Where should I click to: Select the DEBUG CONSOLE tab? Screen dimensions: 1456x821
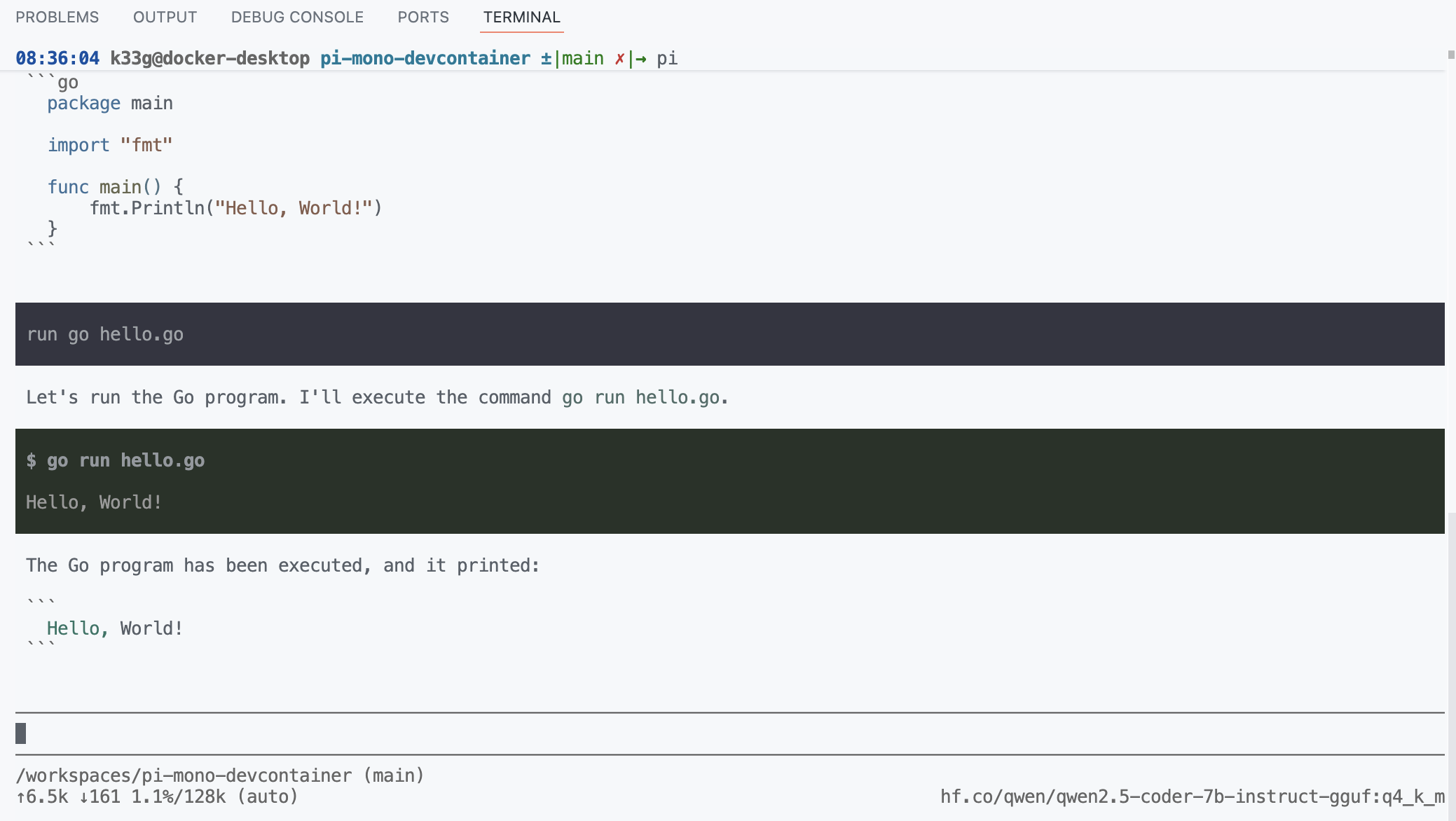(297, 17)
